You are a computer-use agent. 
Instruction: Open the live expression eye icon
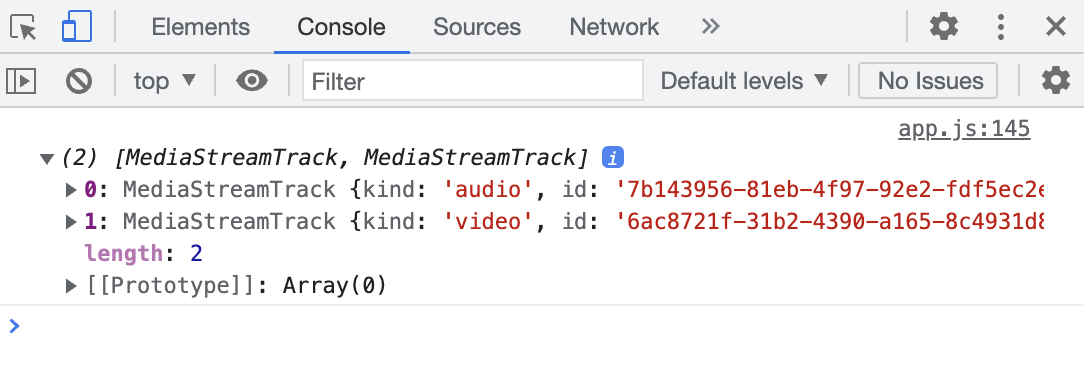click(252, 81)
